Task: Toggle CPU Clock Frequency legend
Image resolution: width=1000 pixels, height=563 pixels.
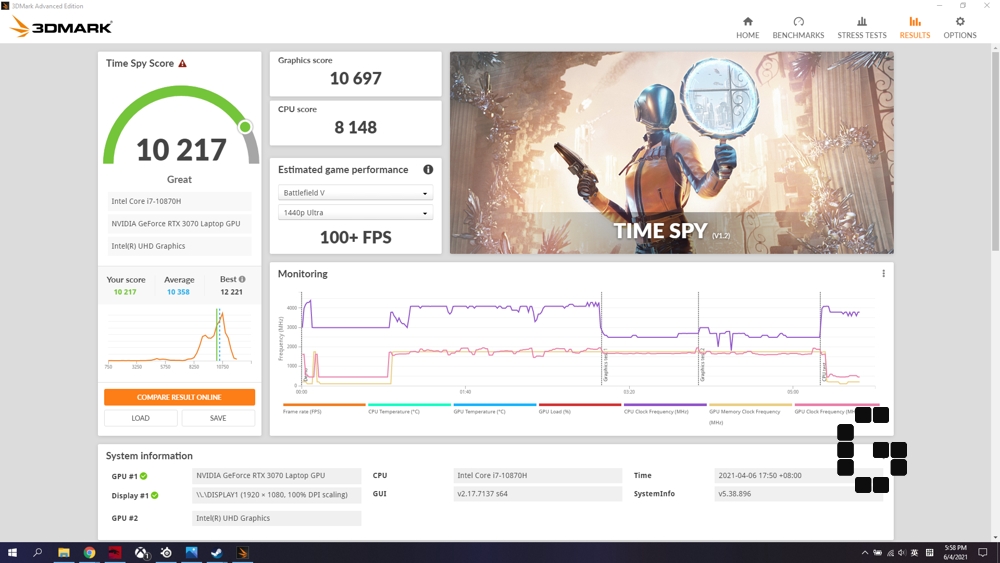Action: coord(665,408)
